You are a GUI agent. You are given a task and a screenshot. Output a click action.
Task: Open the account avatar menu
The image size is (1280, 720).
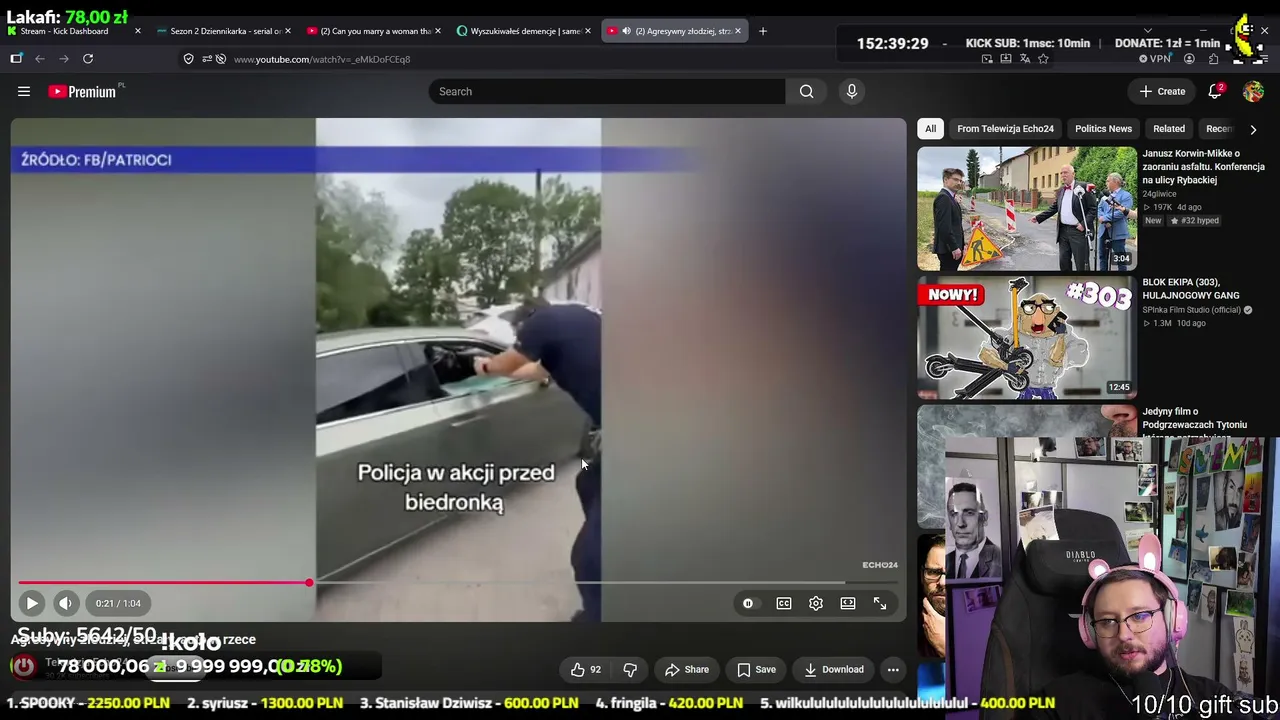[1253, 92]
